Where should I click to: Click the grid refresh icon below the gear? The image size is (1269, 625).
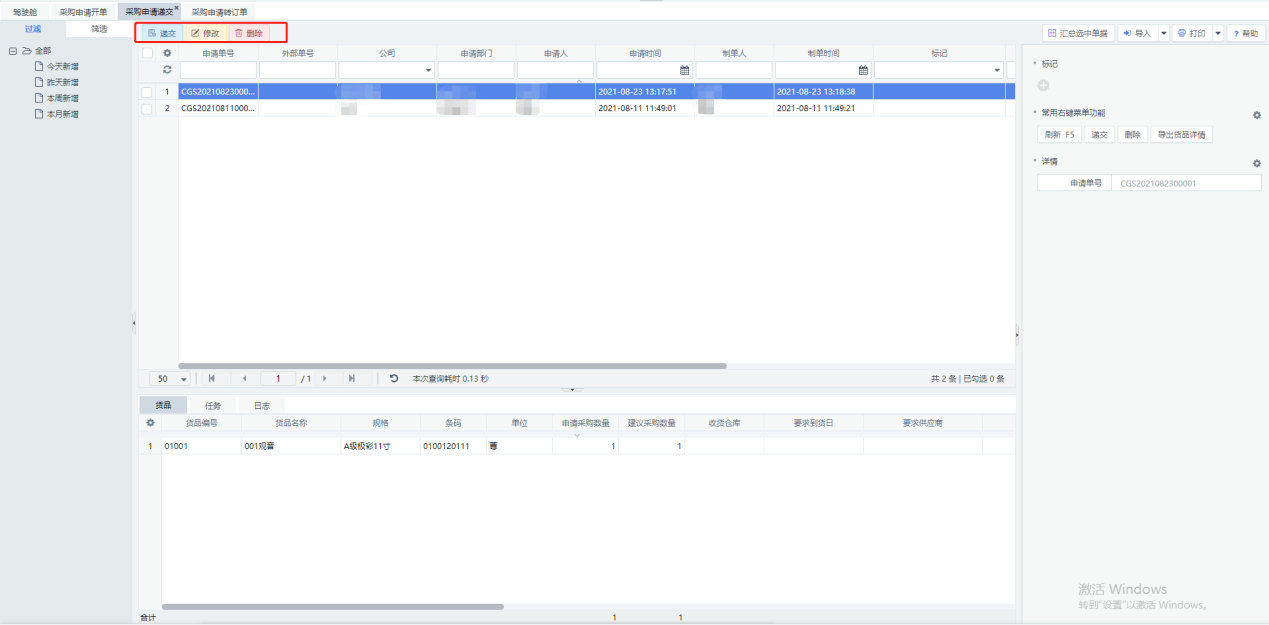167,70
